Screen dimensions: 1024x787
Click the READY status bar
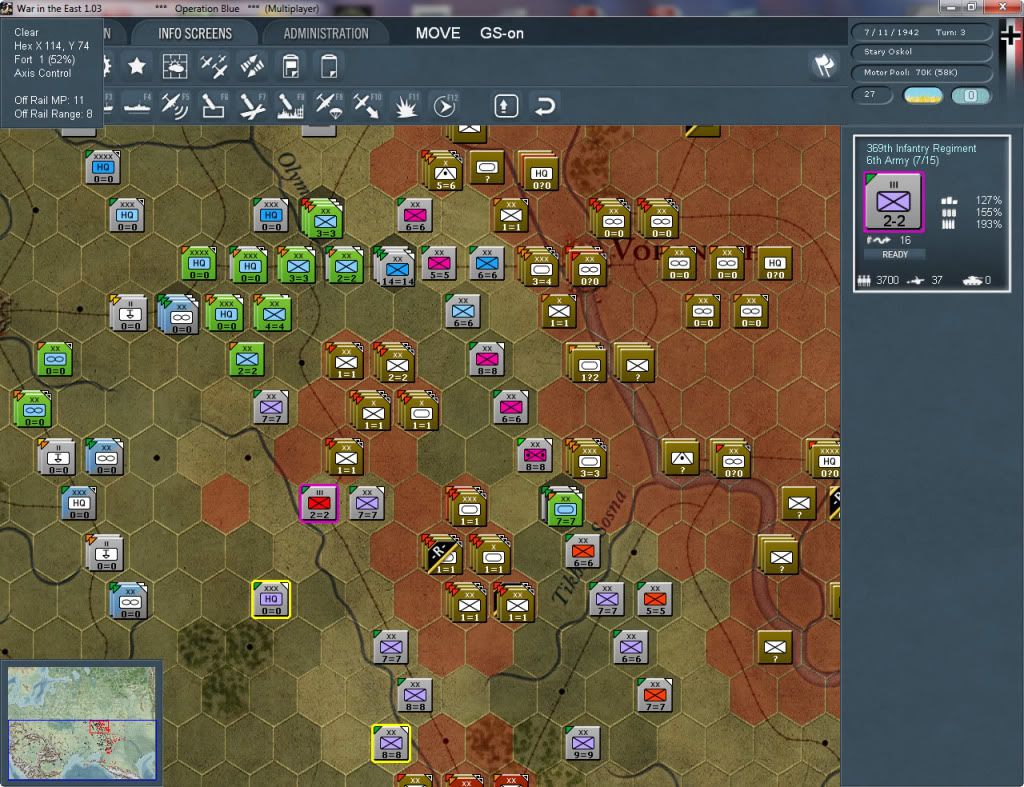895,254
